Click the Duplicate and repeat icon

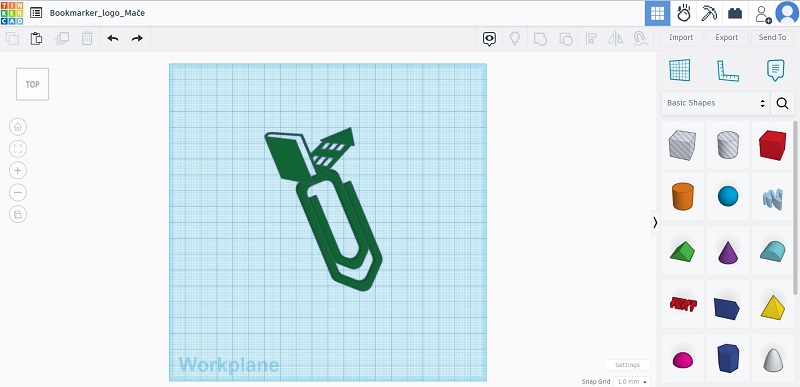62,38
